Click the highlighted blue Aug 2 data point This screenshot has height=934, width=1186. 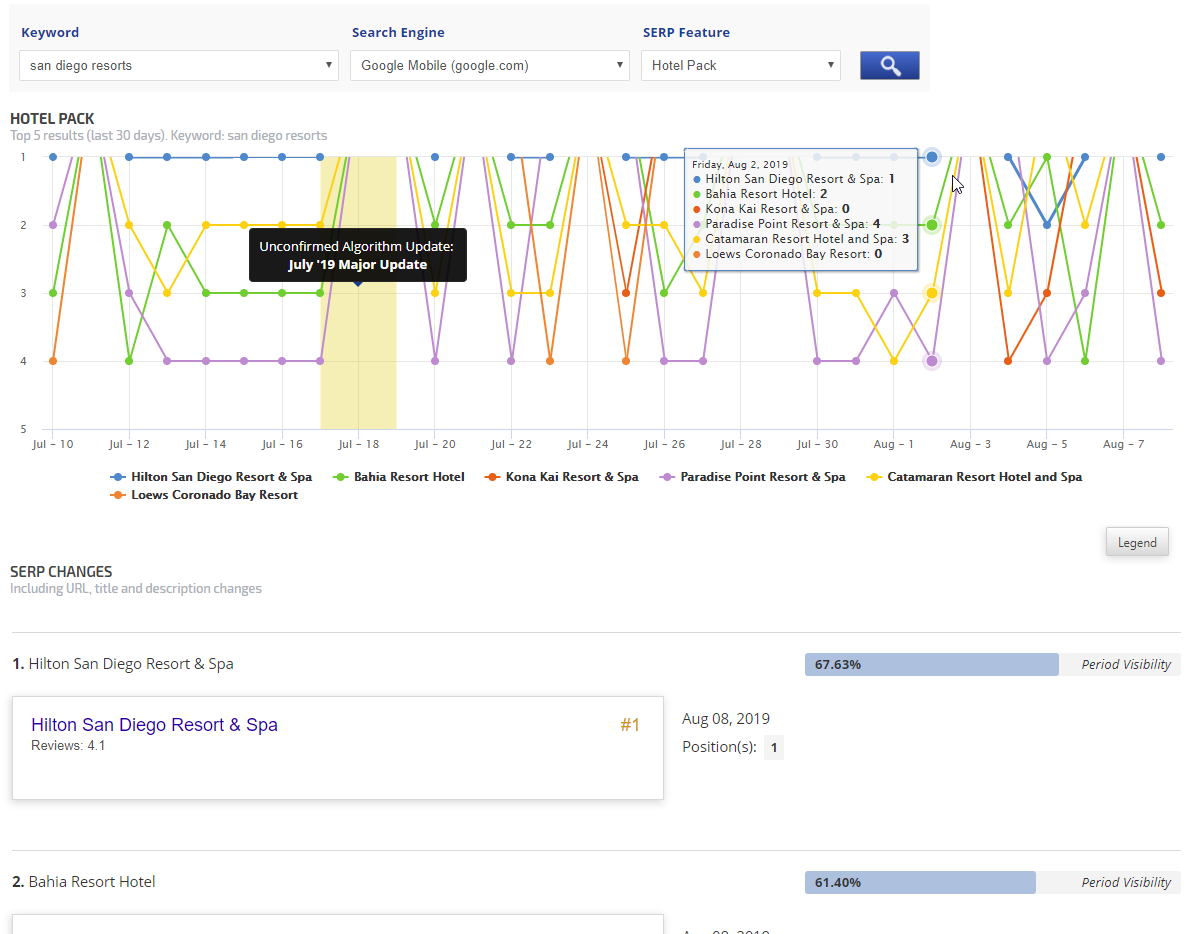932,157
